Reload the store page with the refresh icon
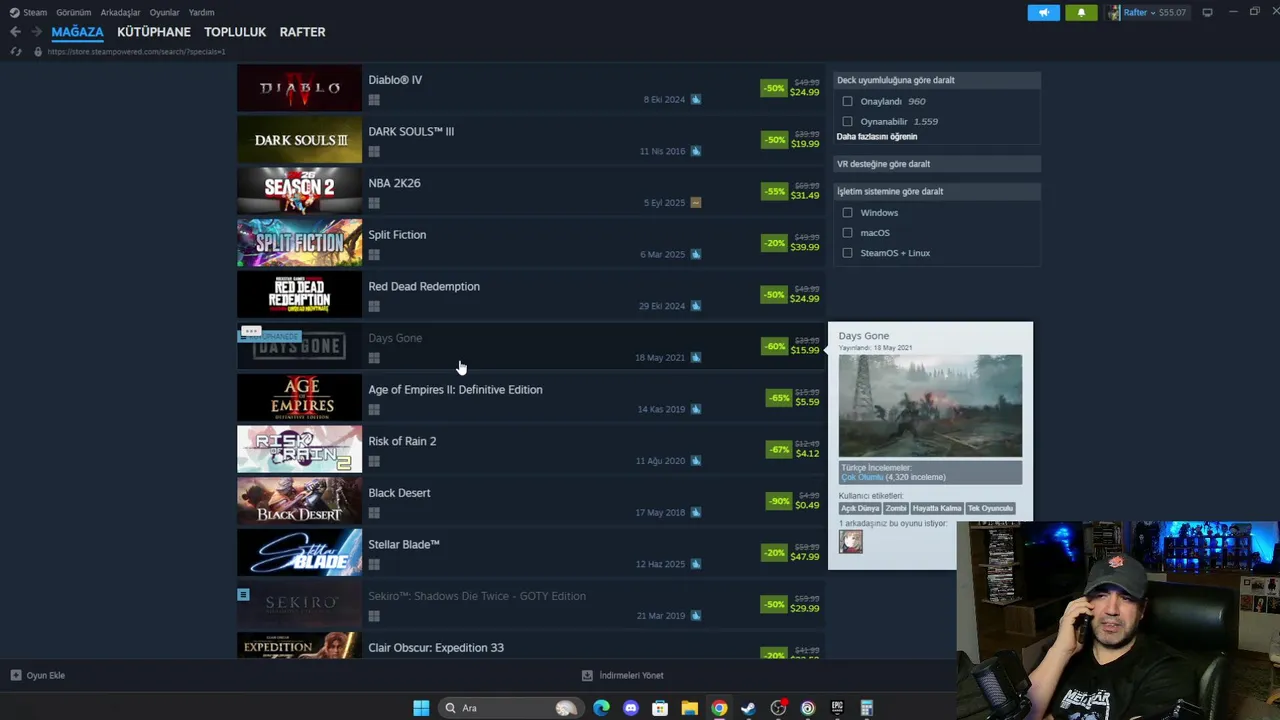Screen dimensions: 1280x720 16,51
